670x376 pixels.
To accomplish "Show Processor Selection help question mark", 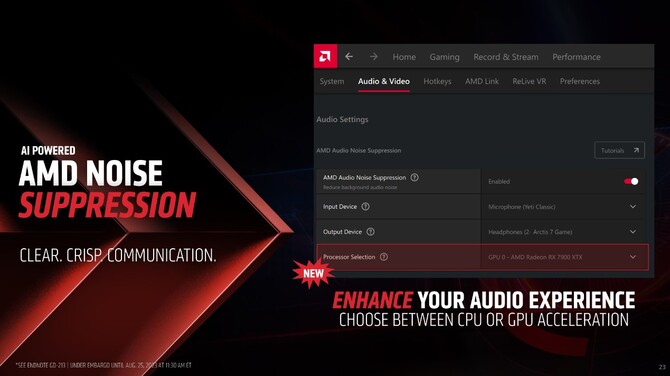I will tap(384, 257).
